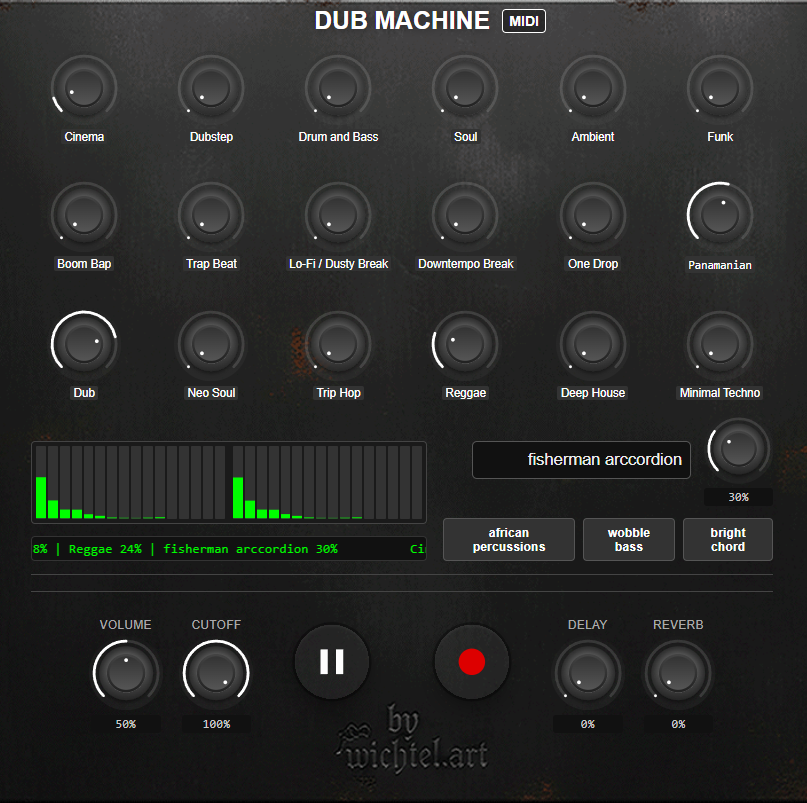Viewport: 807px width, 803px height.
Task: Click the Dub genre knob
Action: (x=84, y=345)
